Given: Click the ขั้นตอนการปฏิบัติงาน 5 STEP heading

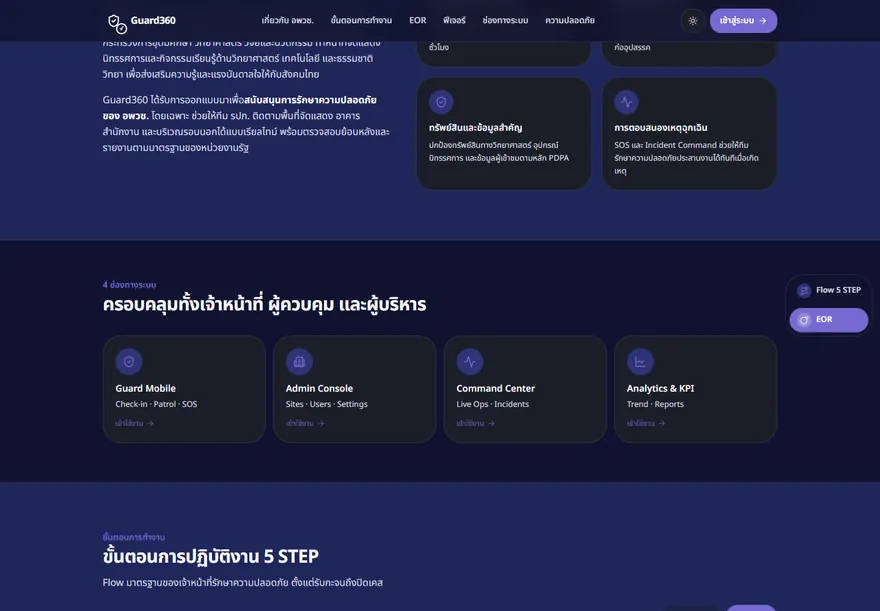Looking at the screenshot, I should (x=211, y=557).
